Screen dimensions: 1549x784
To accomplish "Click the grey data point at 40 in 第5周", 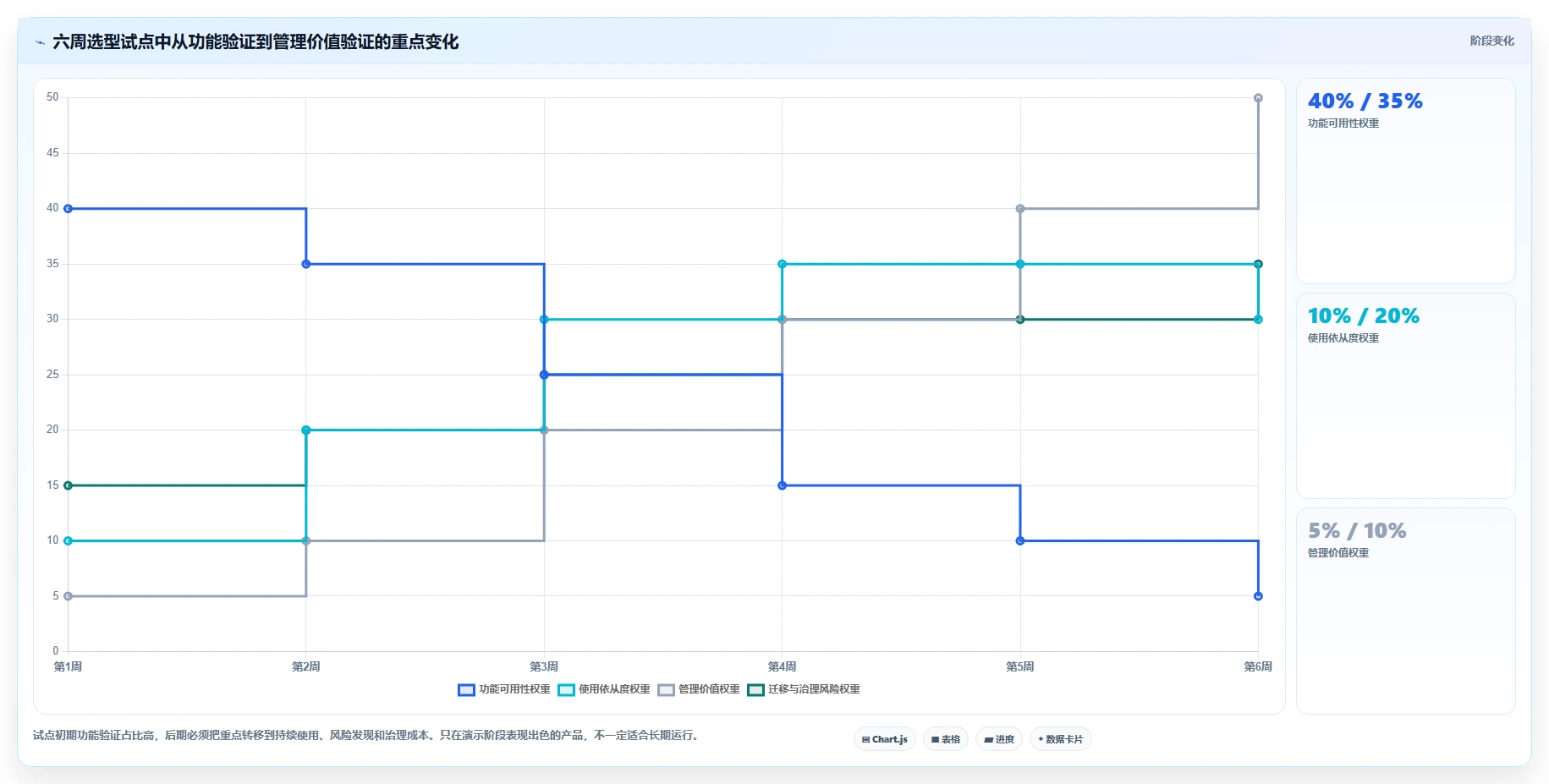I will [x=1020, y=209].
